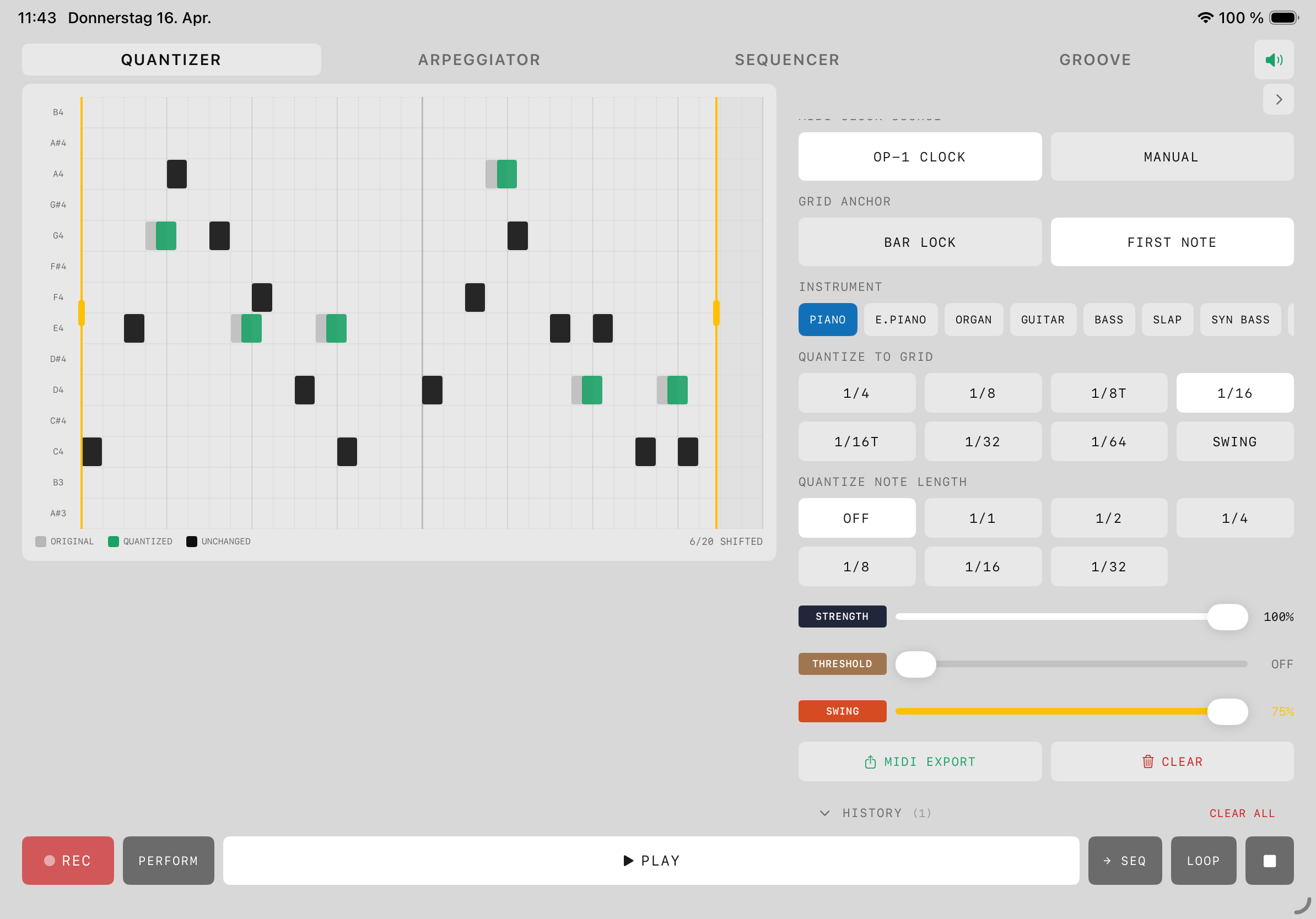Activate PERFORM mode
Screen dimensions: 1316x919
168,860
